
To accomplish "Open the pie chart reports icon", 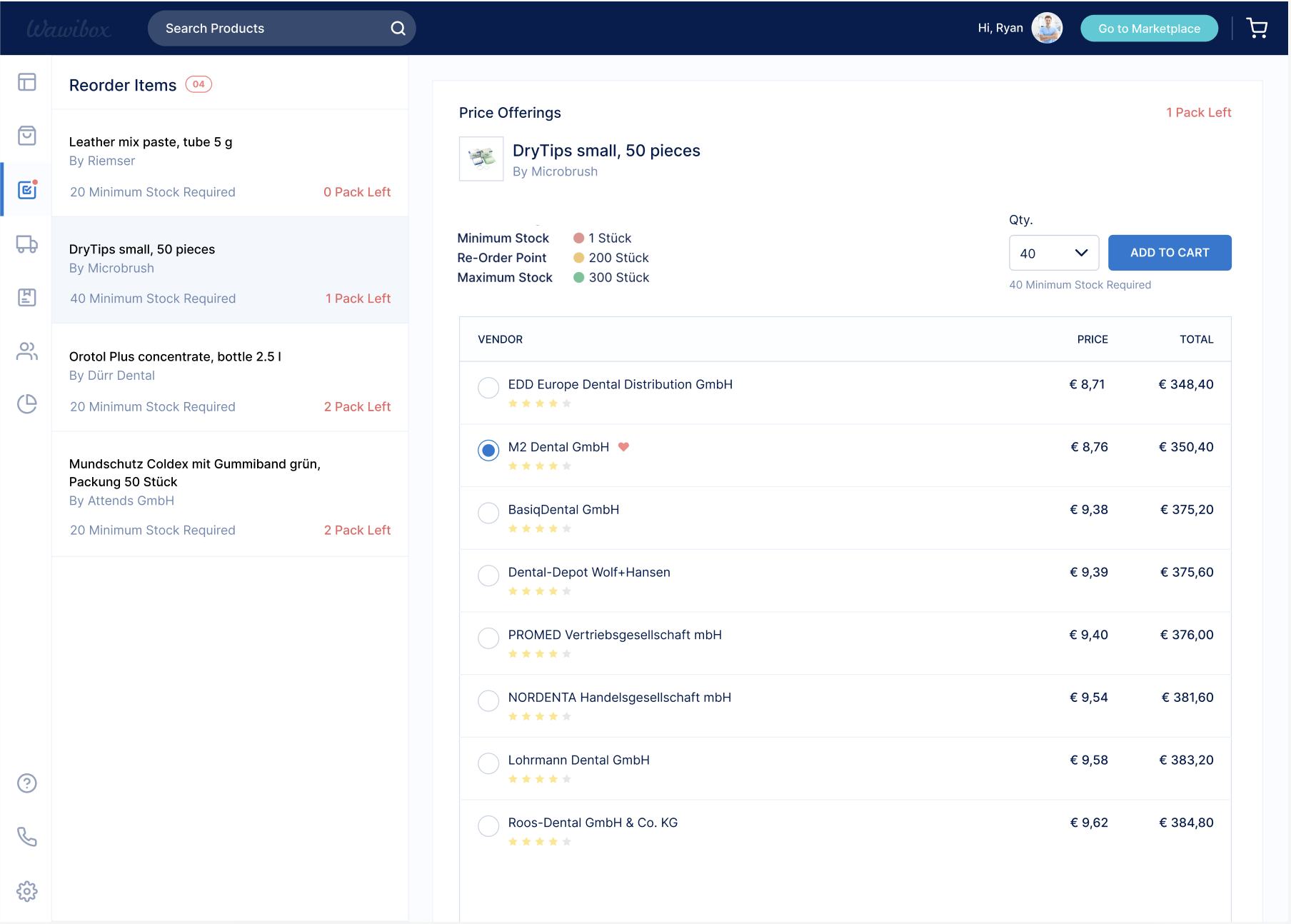I will (x=26, y=404).
